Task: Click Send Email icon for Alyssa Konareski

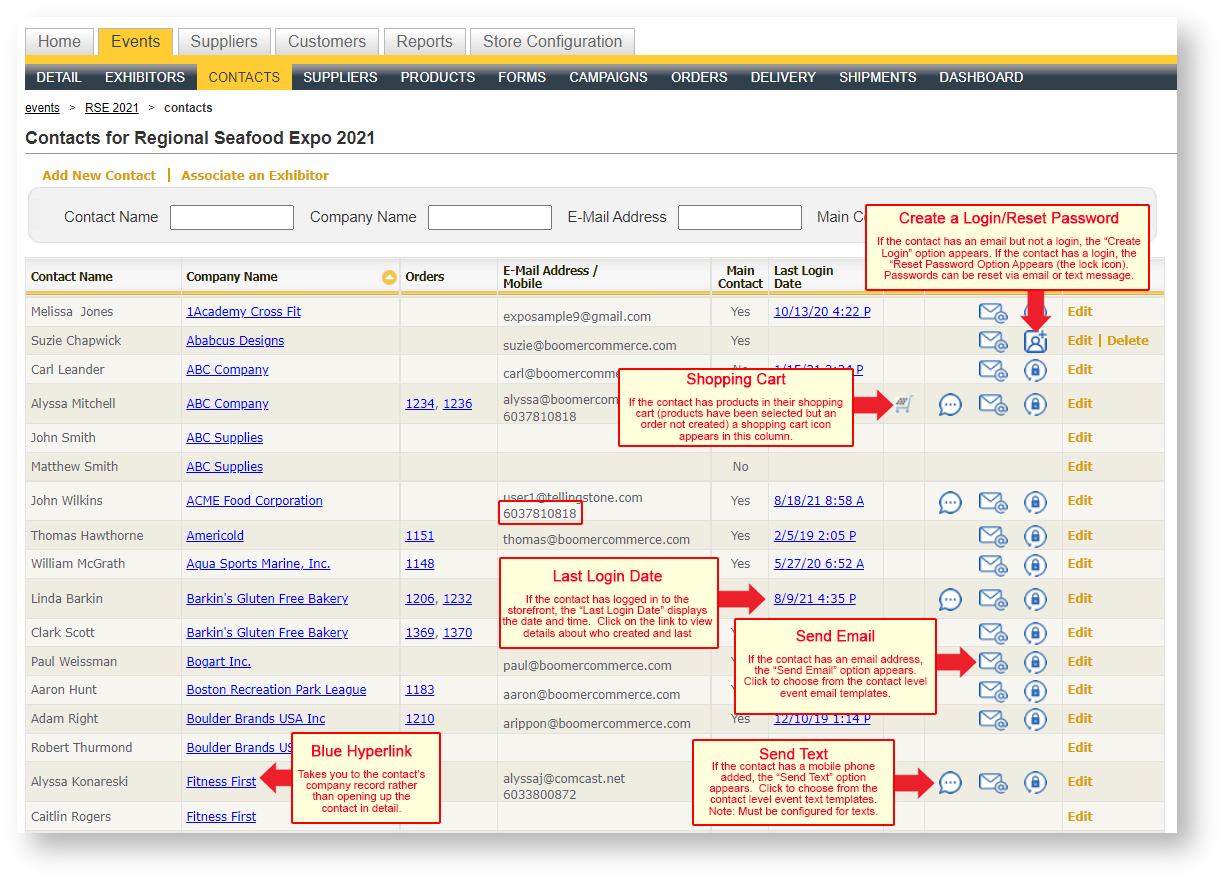Action: (x=992, y=782)
